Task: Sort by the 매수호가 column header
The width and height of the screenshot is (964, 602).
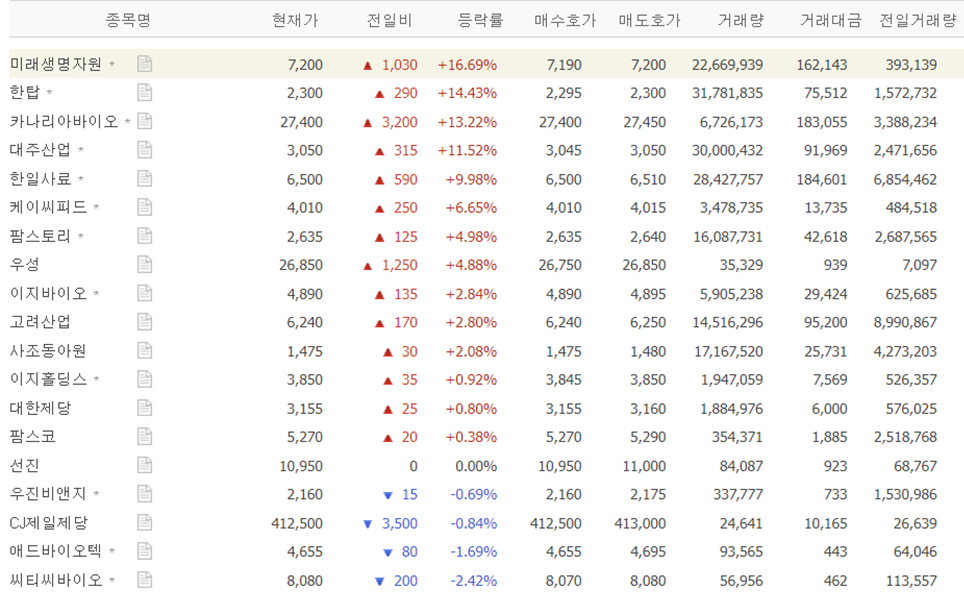Action: [x=565, y=20]
